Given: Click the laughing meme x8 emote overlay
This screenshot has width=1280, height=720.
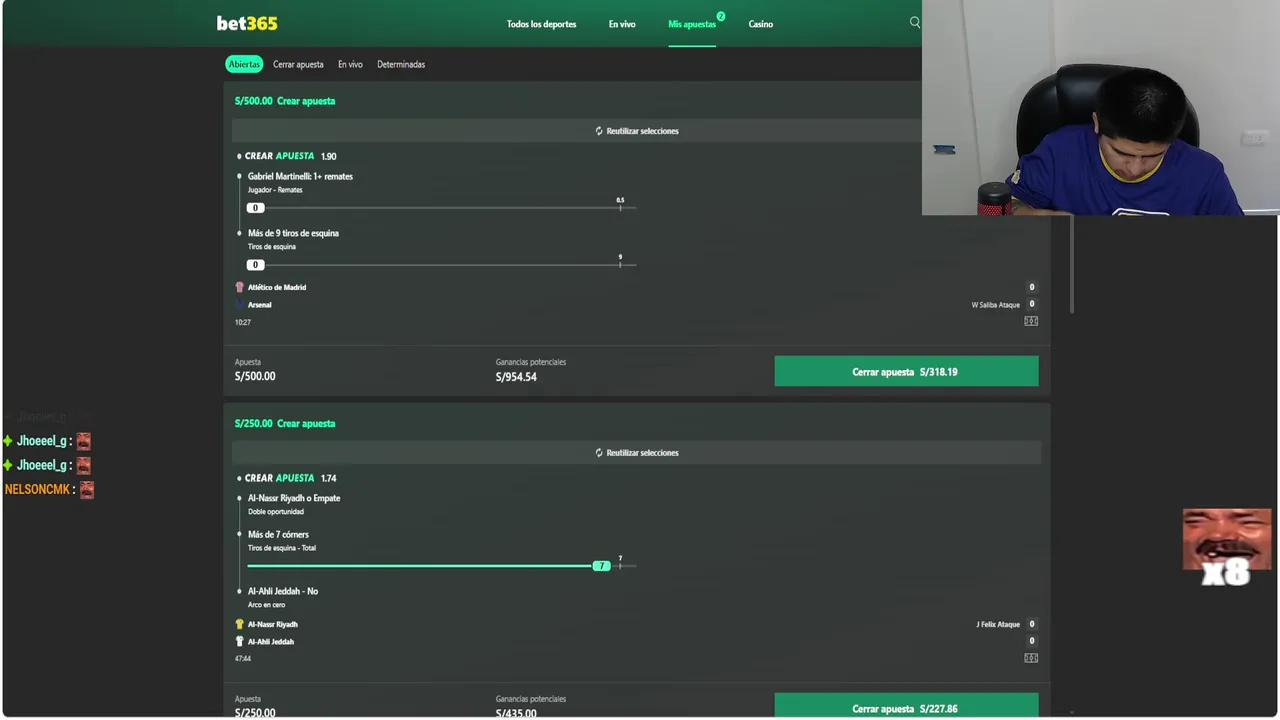Looking at the screenshot, I should pyautogui.click(x=1227, y=546).
